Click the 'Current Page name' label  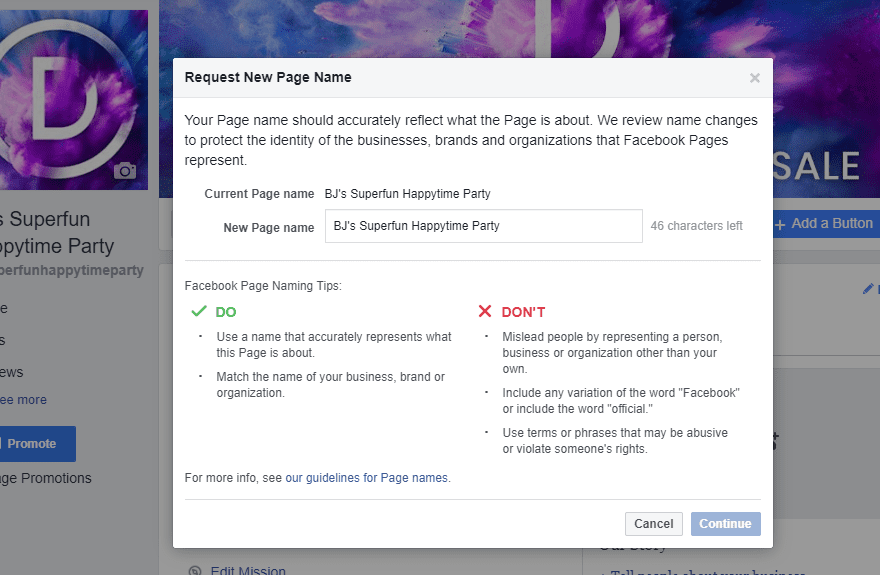[x=259, y=194]
